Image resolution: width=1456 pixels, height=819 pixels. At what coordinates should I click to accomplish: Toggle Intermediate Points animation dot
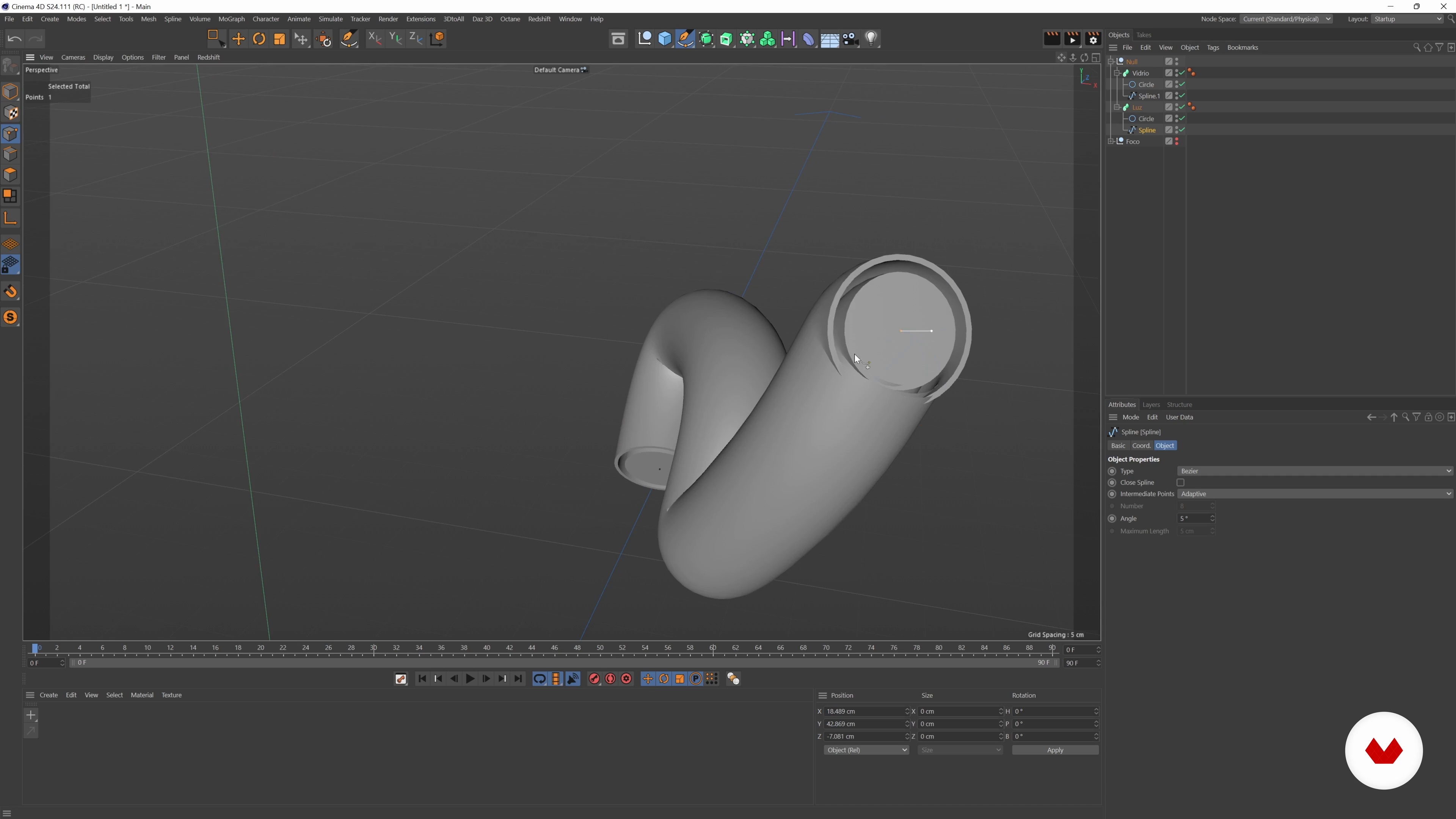(1112, 494)
